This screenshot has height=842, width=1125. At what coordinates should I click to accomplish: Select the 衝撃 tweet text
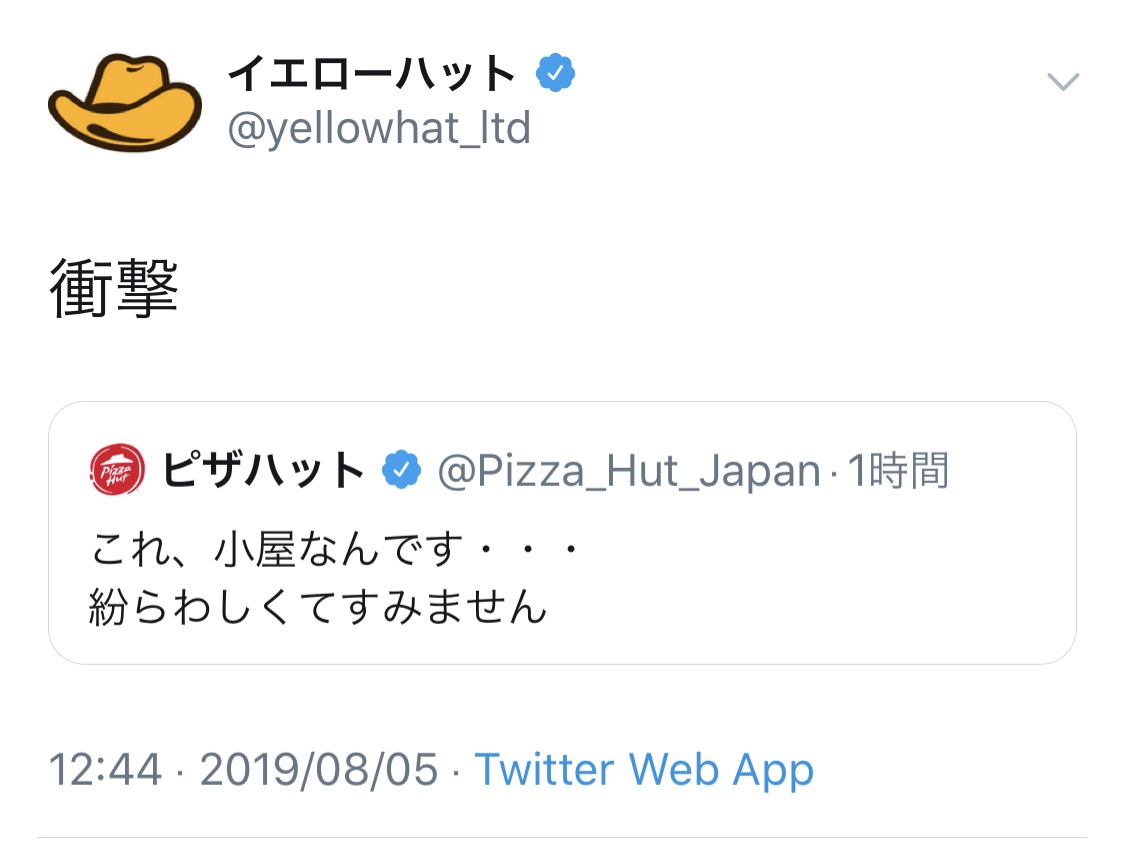tap(114, 291)
